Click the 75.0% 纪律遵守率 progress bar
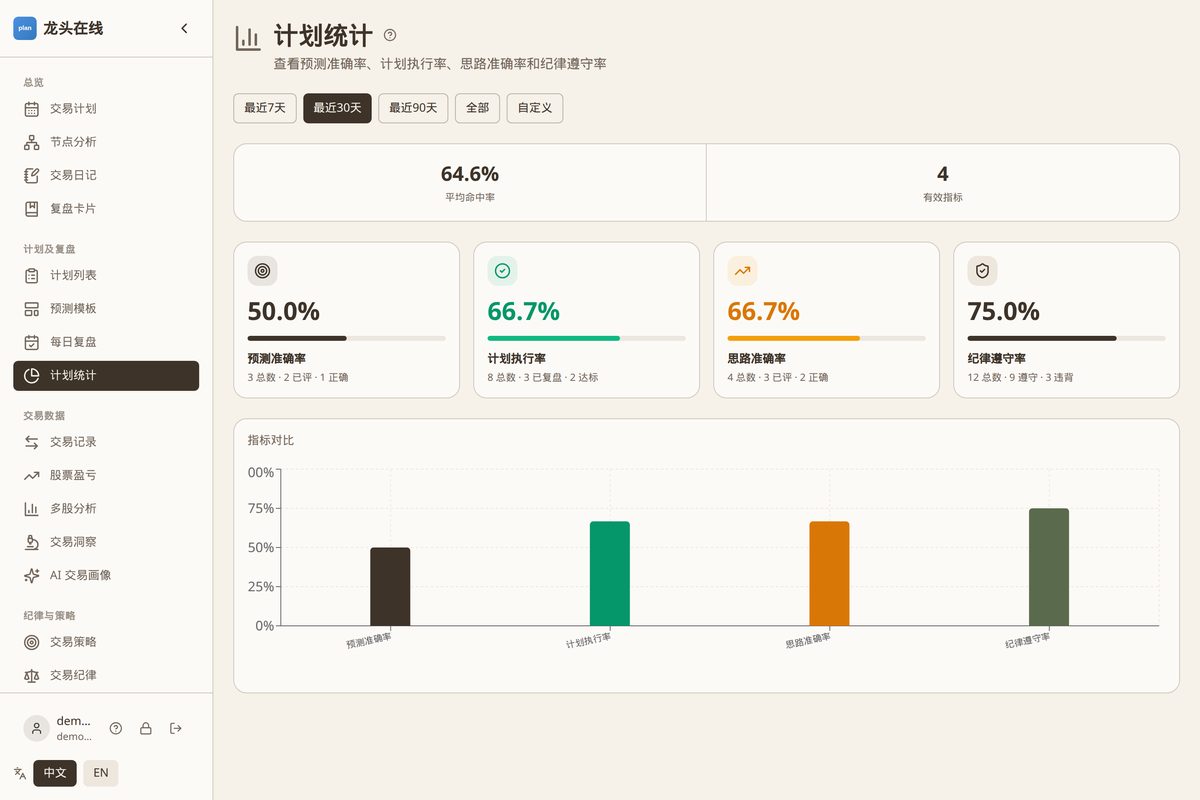 point(1067,338)
